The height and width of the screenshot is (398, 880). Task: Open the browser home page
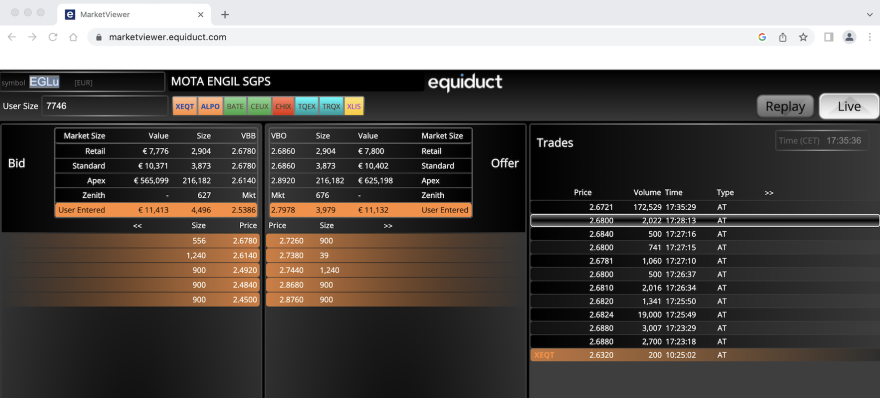pyautogui.click(x=73, y=37)
